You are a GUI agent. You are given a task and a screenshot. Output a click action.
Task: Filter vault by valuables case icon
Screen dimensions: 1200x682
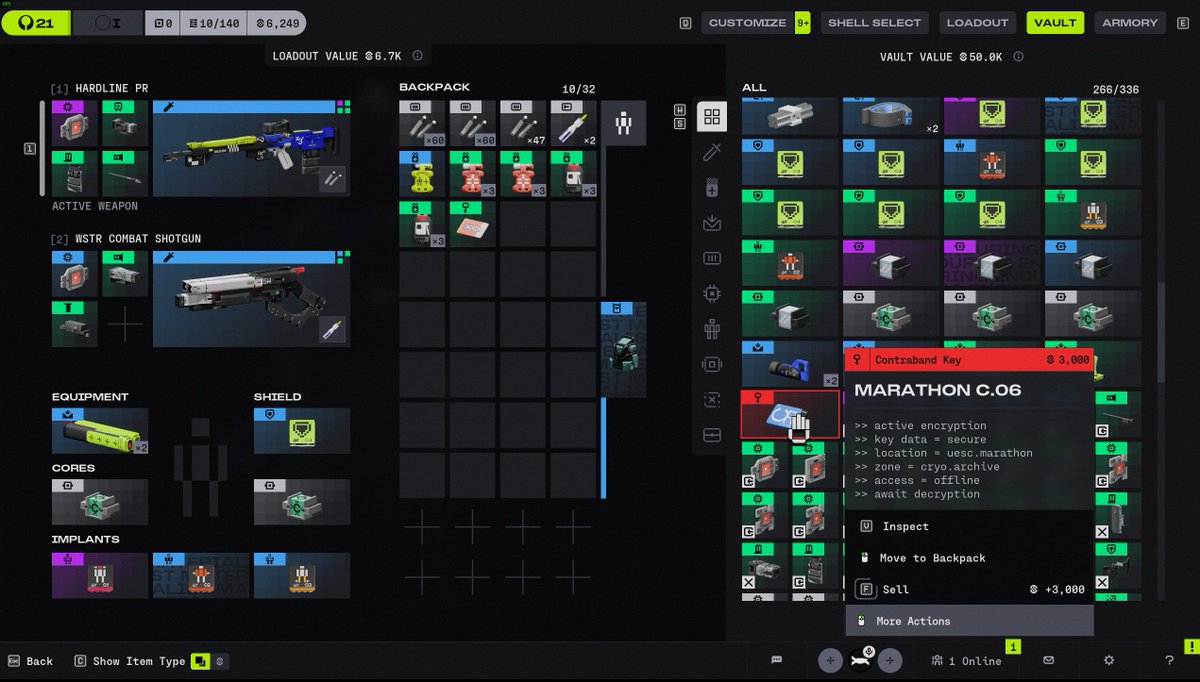[x=712, y=435]
